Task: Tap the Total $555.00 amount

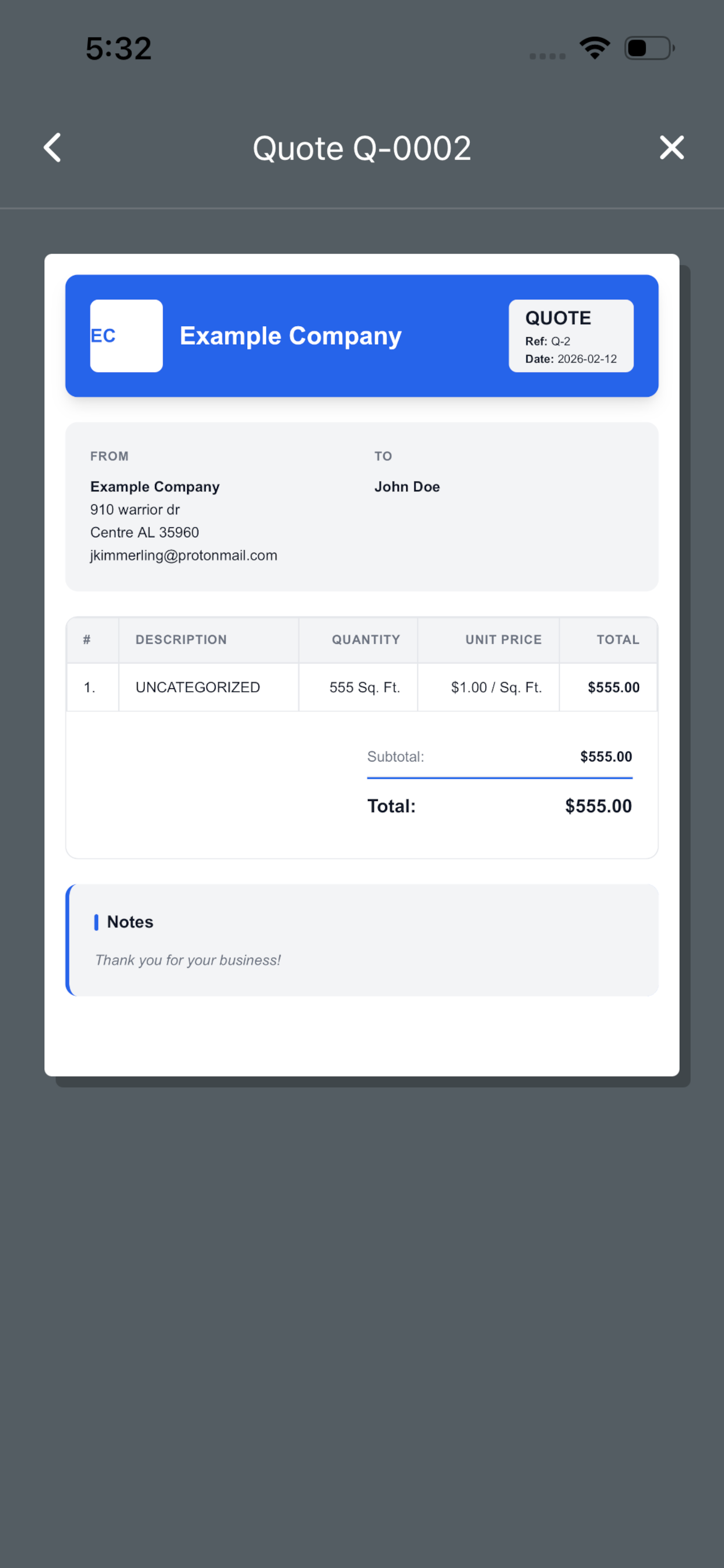Action: click(599, 806)
